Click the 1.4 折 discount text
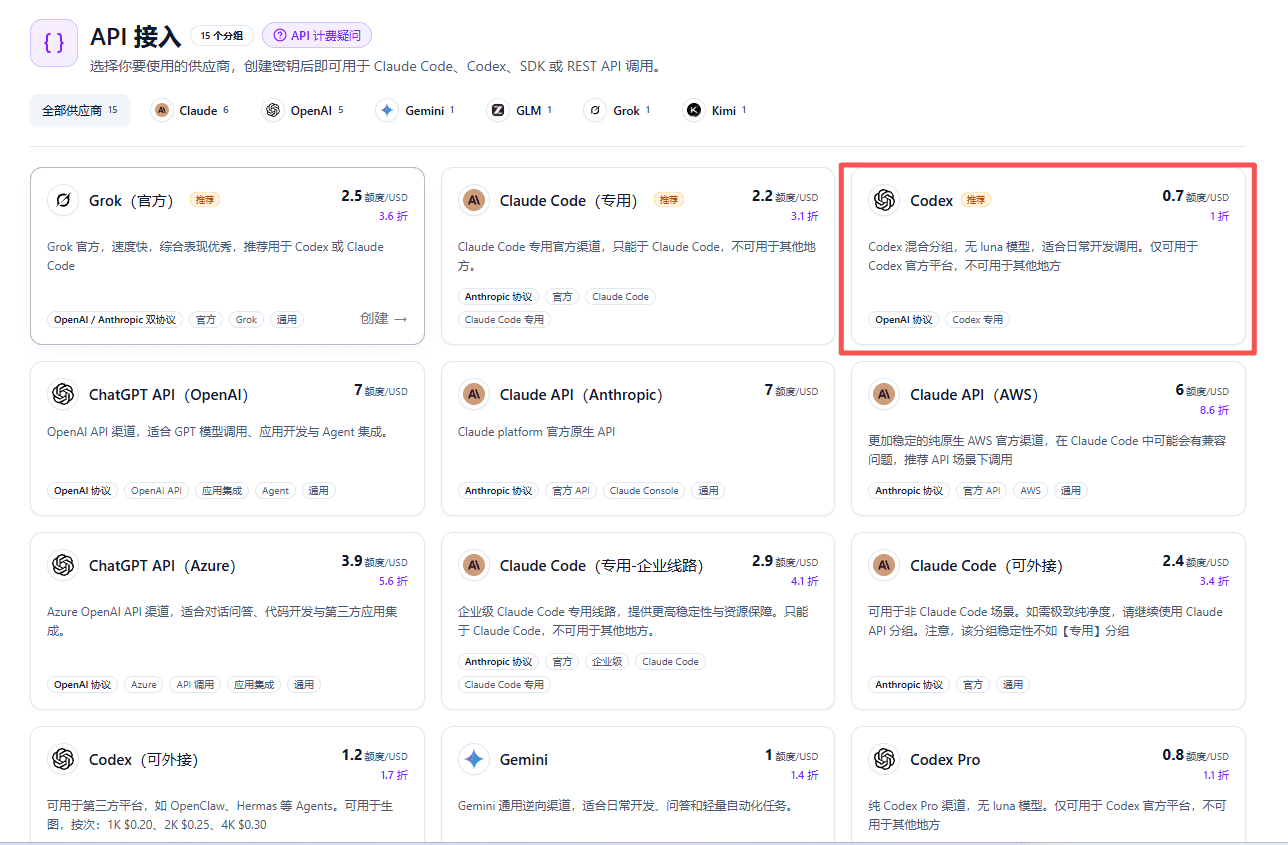Image resolution: width=1288 pixels, height=845 pixels. pos(804,775)
